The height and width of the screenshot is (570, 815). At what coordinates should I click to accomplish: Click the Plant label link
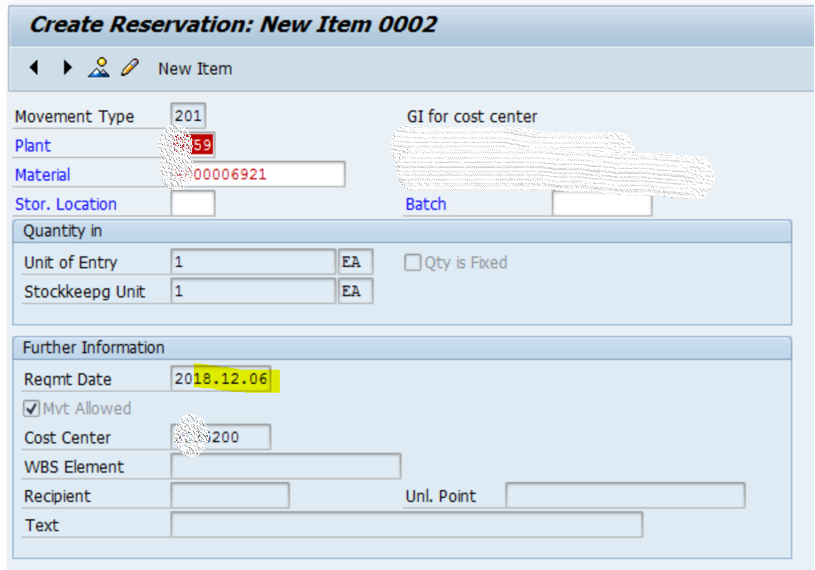coord(33,145)
